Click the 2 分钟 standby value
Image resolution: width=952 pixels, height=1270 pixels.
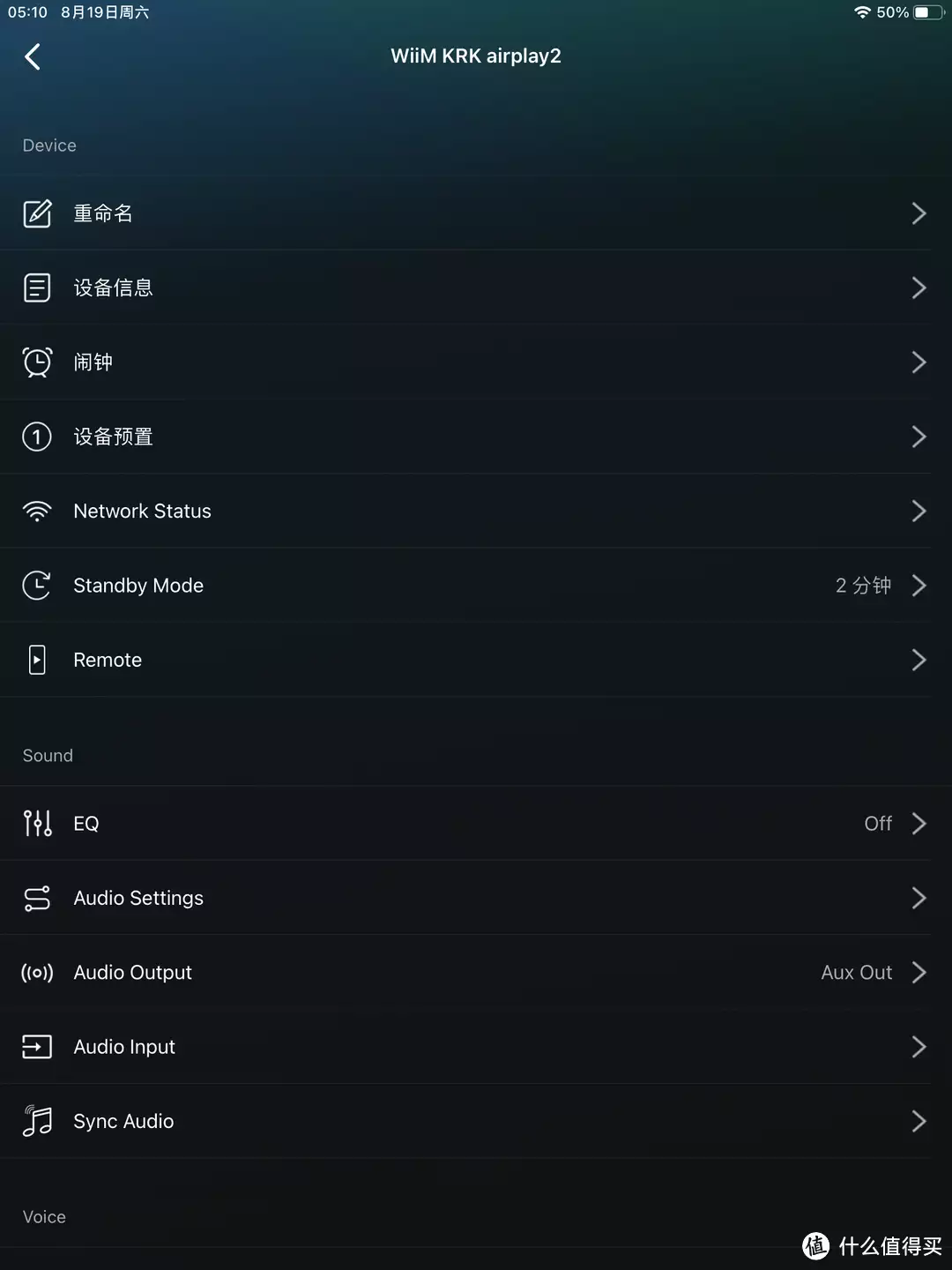[863, 586]
